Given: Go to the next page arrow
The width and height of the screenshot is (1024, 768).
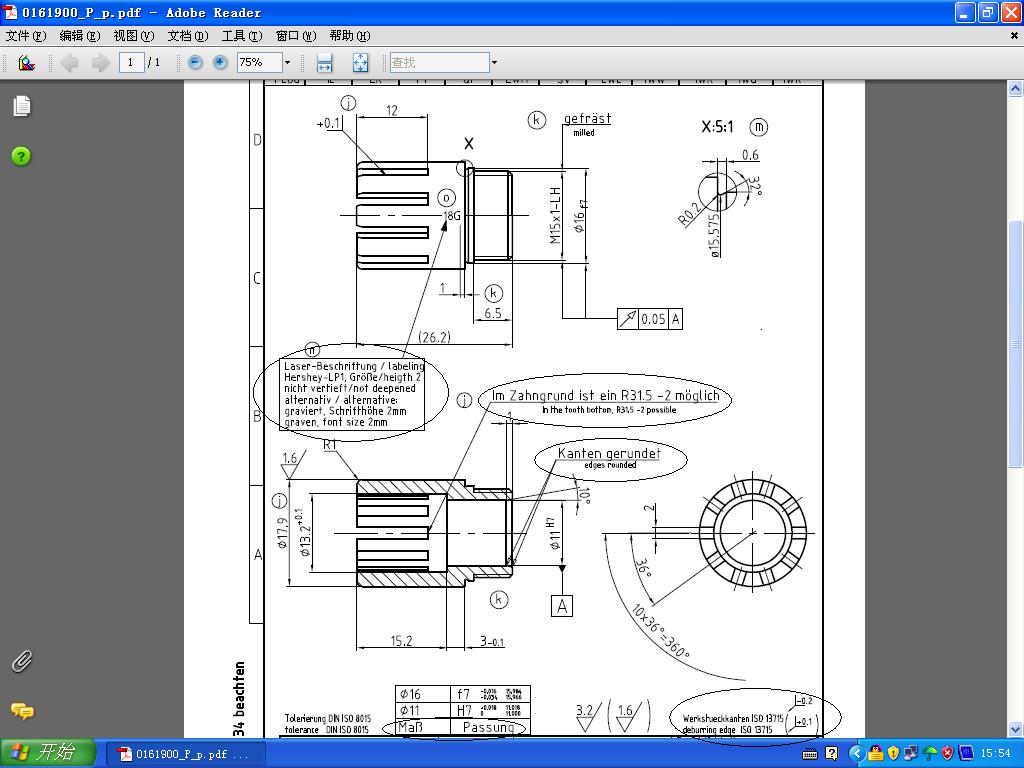Looking at the screenshot, I should coord(100,63).
